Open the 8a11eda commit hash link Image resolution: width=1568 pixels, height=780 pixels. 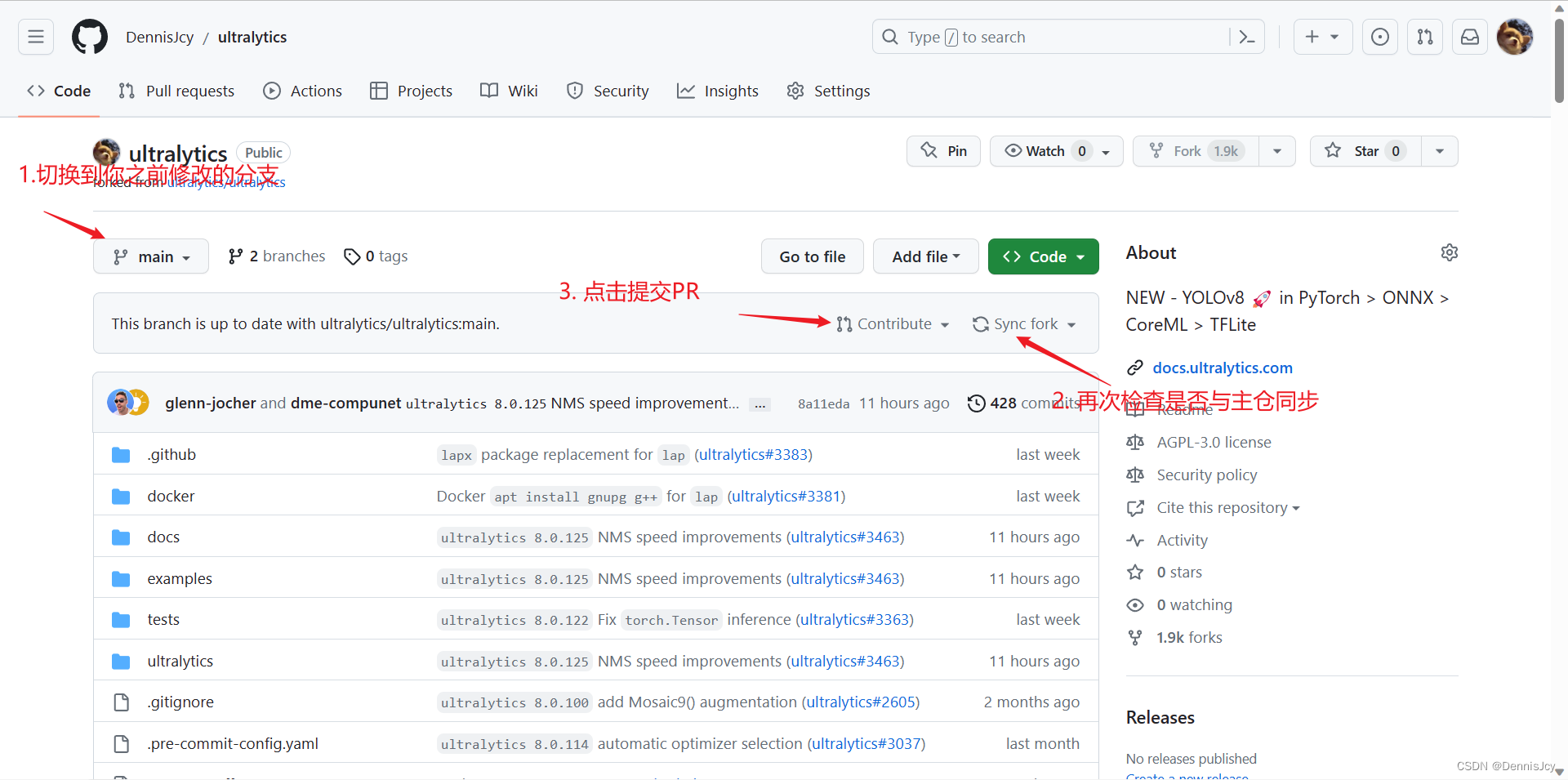823,404
